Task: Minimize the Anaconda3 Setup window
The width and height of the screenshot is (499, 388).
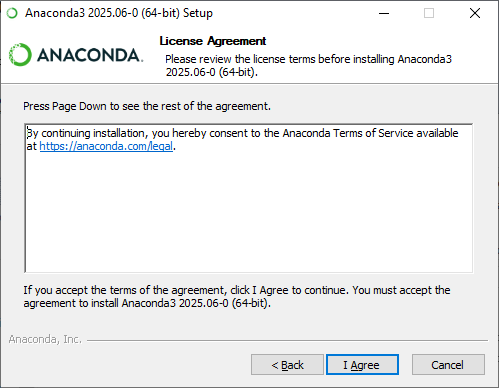Action: click(x=384, y=13)
